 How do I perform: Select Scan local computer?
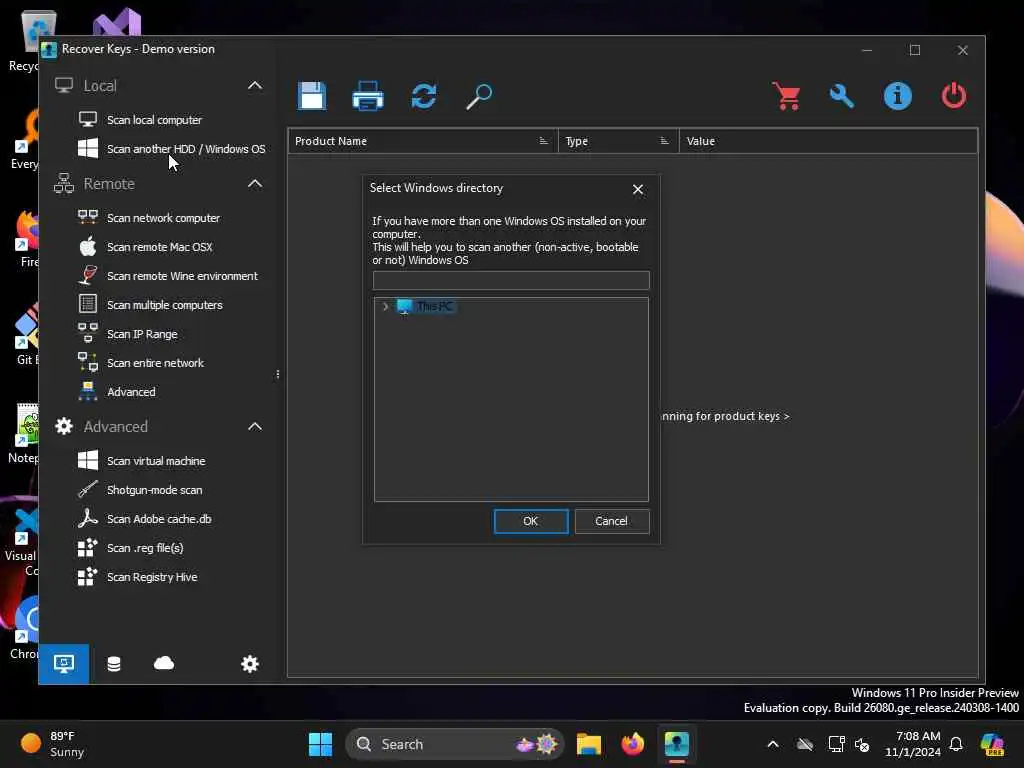pos(154,120)
